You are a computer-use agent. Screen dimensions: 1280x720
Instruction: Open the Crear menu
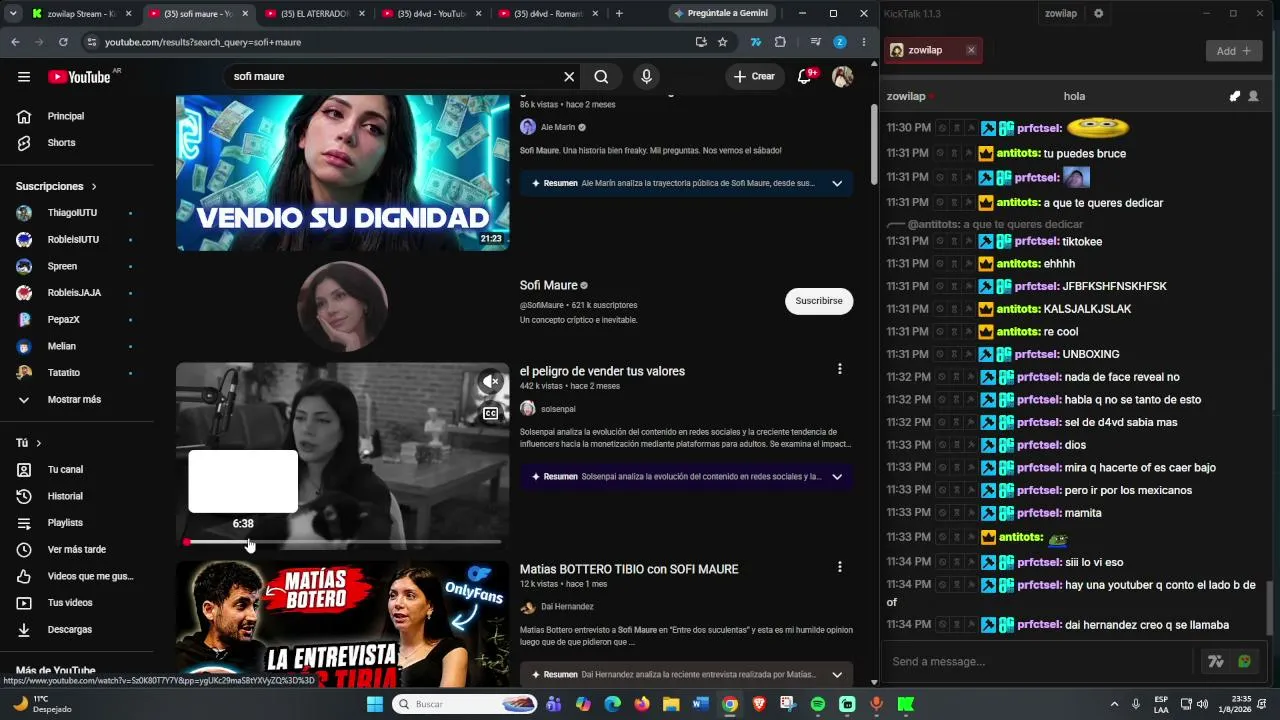754,77
